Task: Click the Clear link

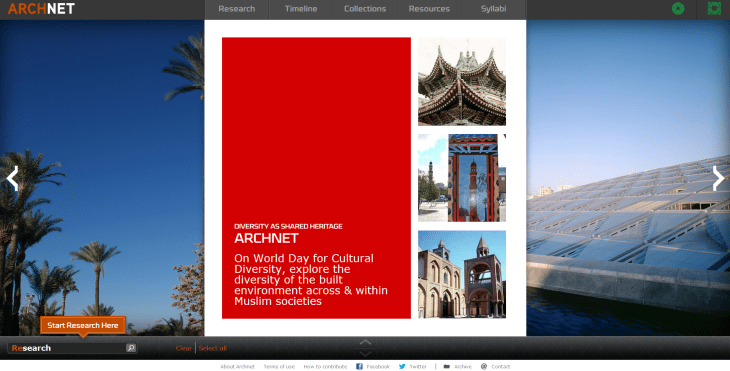Action: coord(183,348)
